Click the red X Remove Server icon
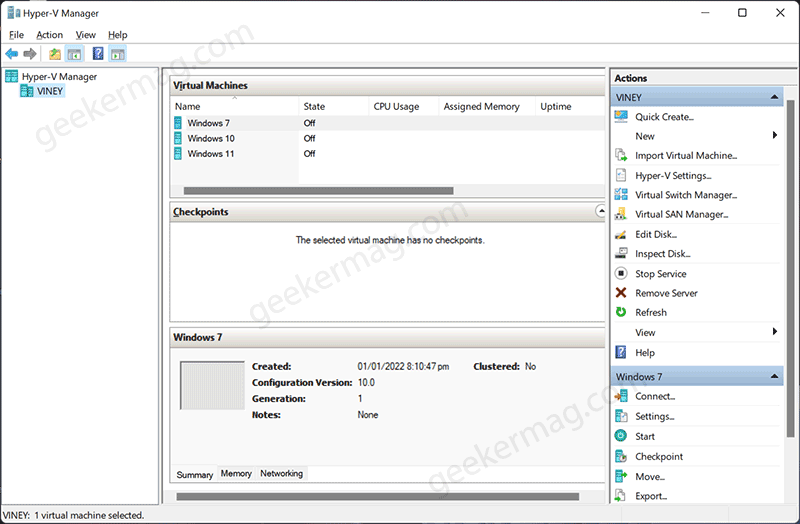 [x=621, y=292]
